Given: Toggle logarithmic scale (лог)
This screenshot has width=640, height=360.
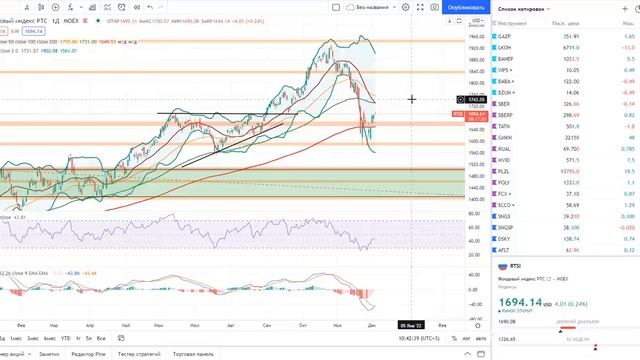Looking at the screenshot, I should pyautogui.click(x=467, y=338).
